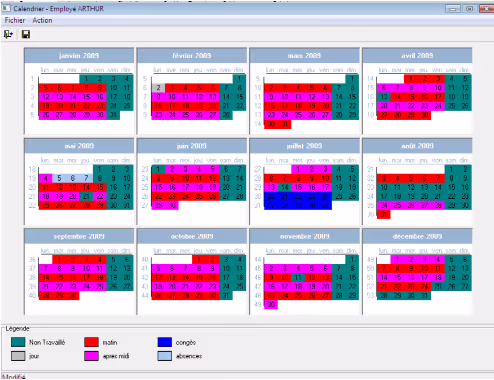The width and height of the screenshot is (494, 380).
Task: Select the congés blue legend swatch
Action: click(165, 342)
